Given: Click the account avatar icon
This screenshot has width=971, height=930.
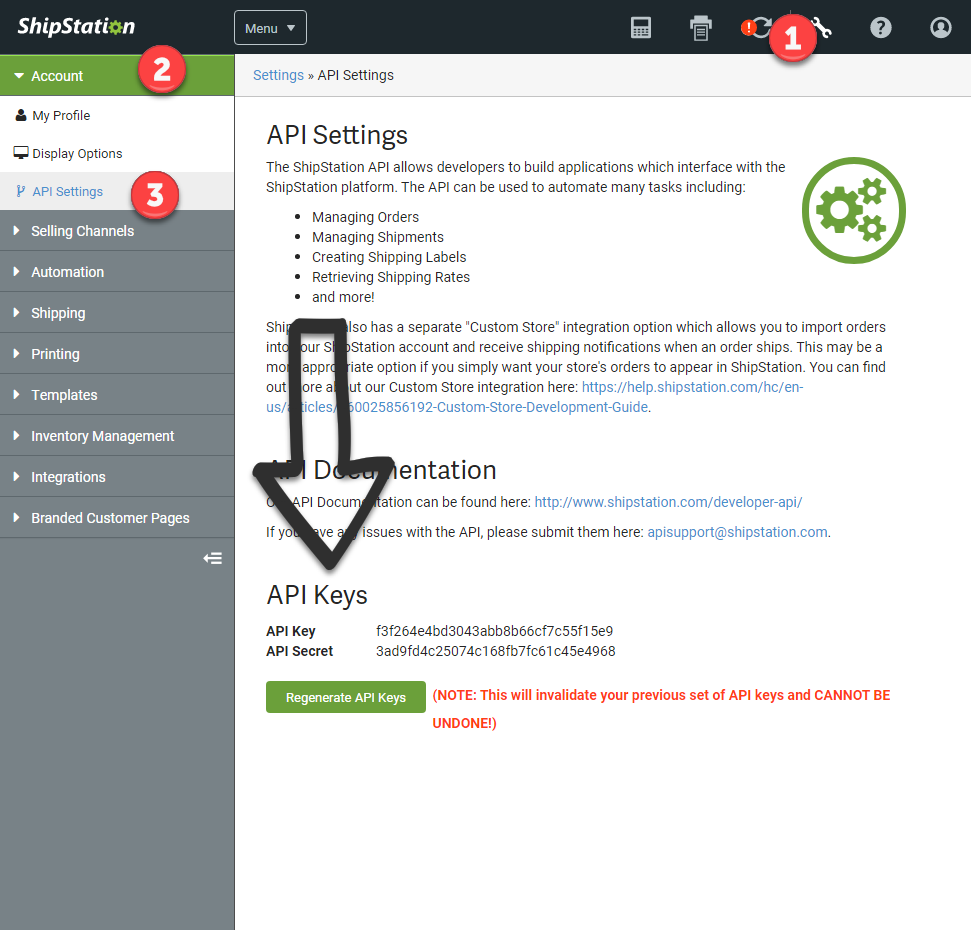Looking at the screenshot, I should click(x=940, y=27).
